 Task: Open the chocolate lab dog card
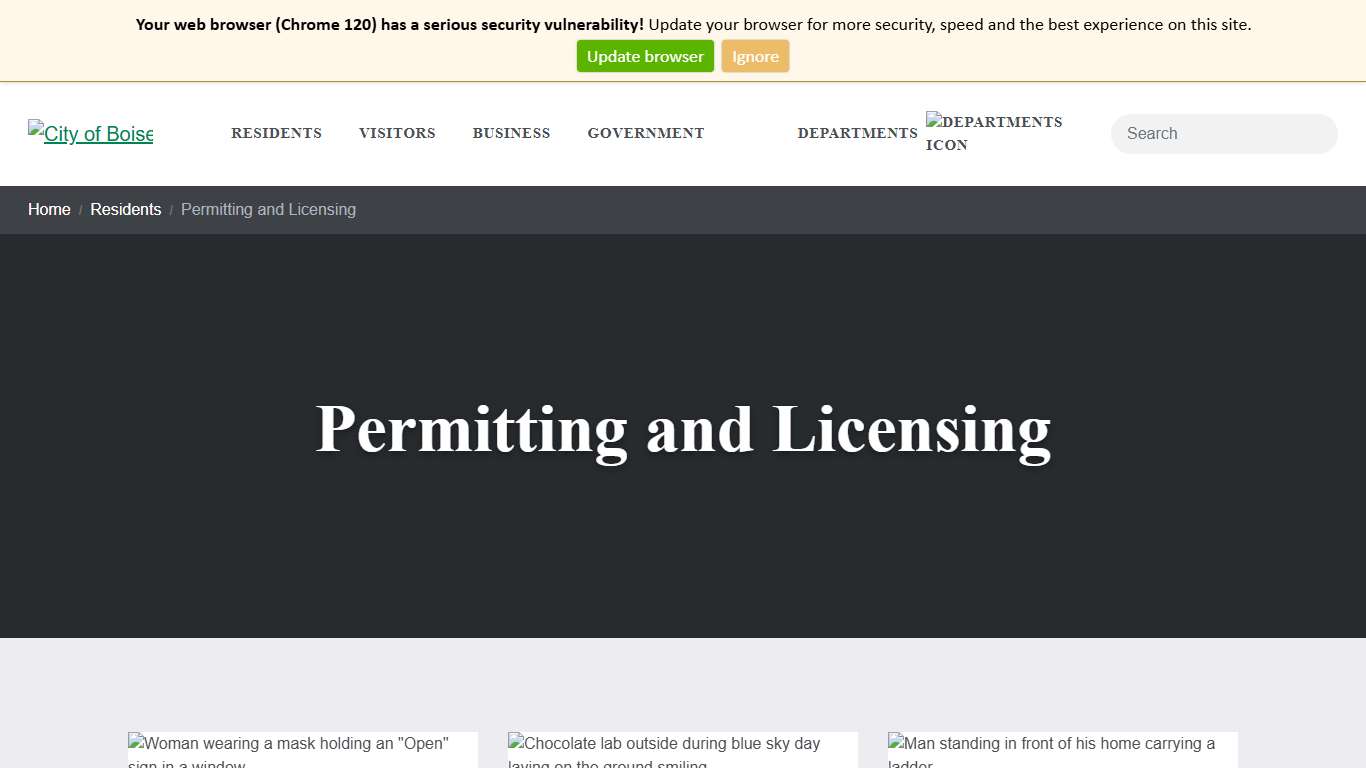[681, 750]
